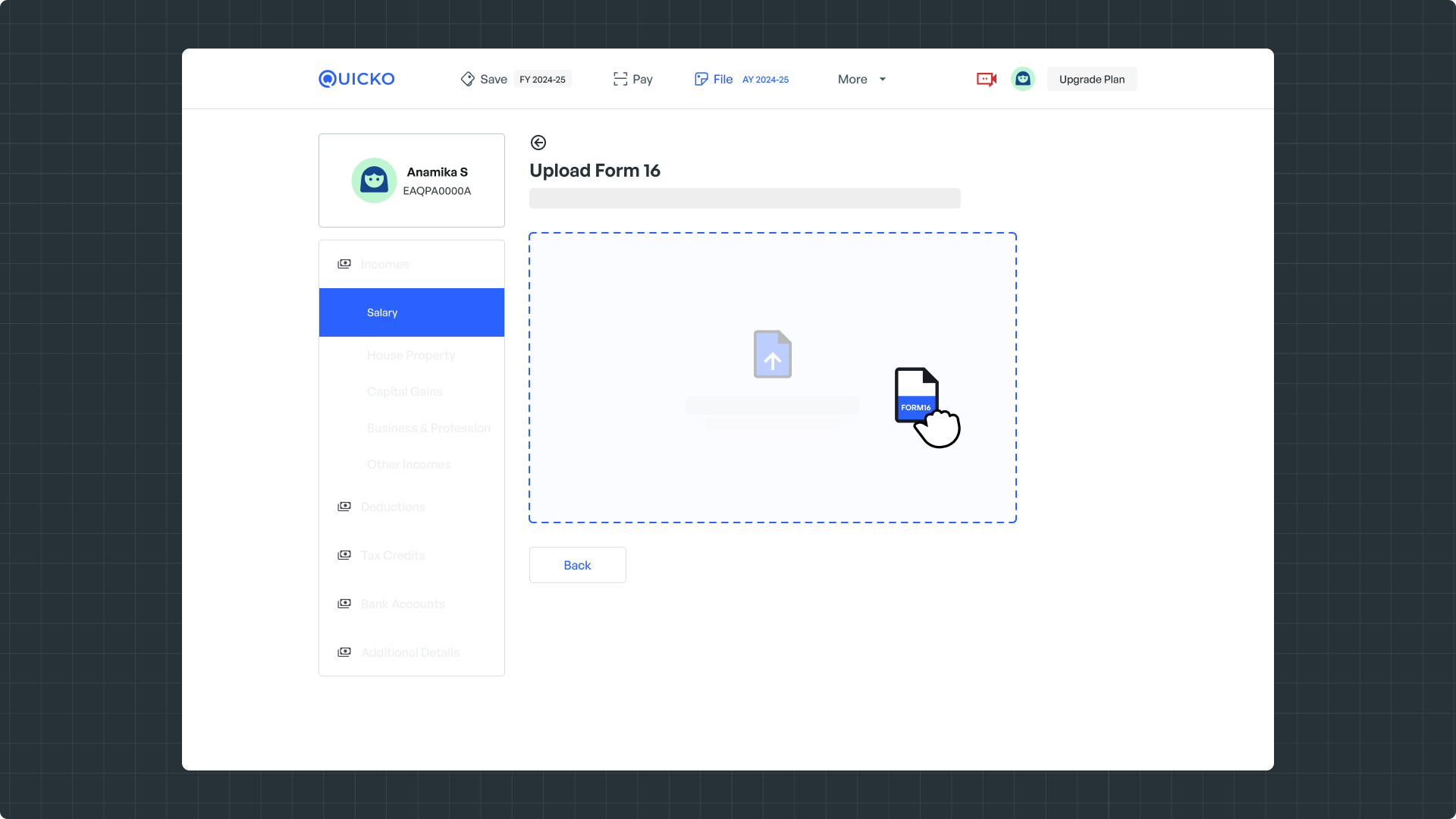Open FY 2024-25 year selector
This screenshot has height=819, width=1456.
coord(542,80)
